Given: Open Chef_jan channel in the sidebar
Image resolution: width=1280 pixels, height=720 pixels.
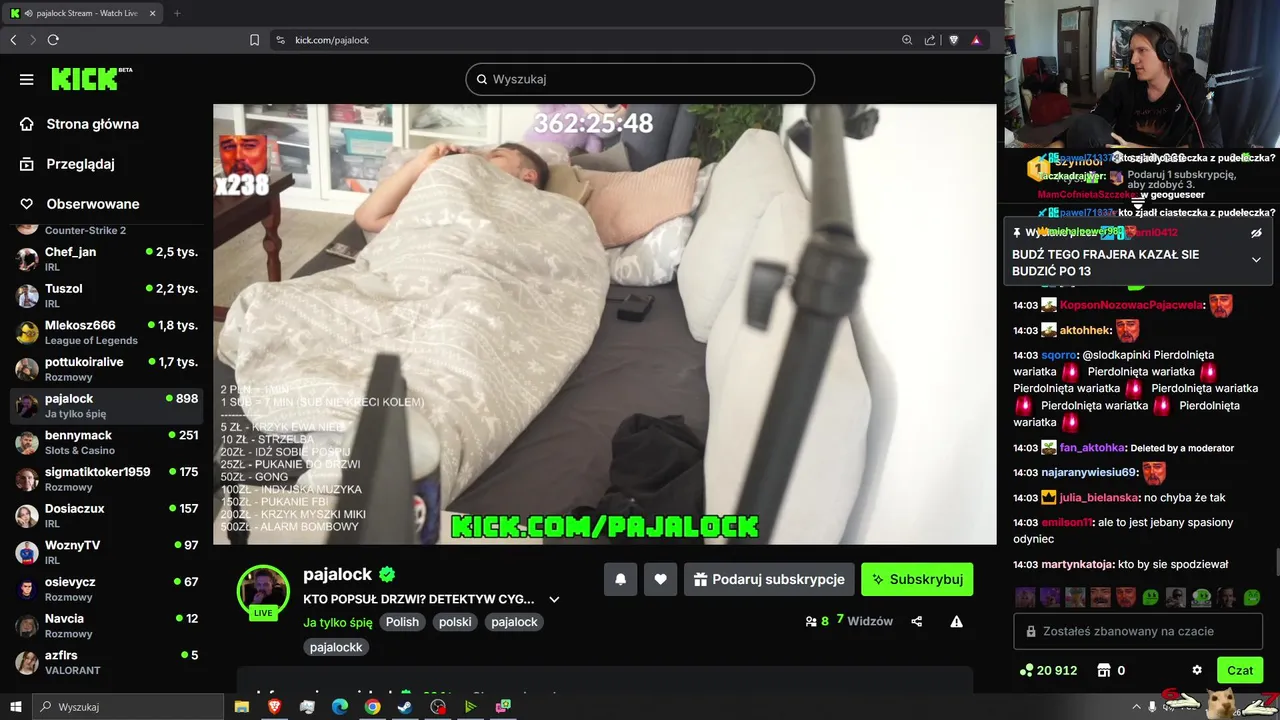Looking at the screenshot, I should 107,259.
